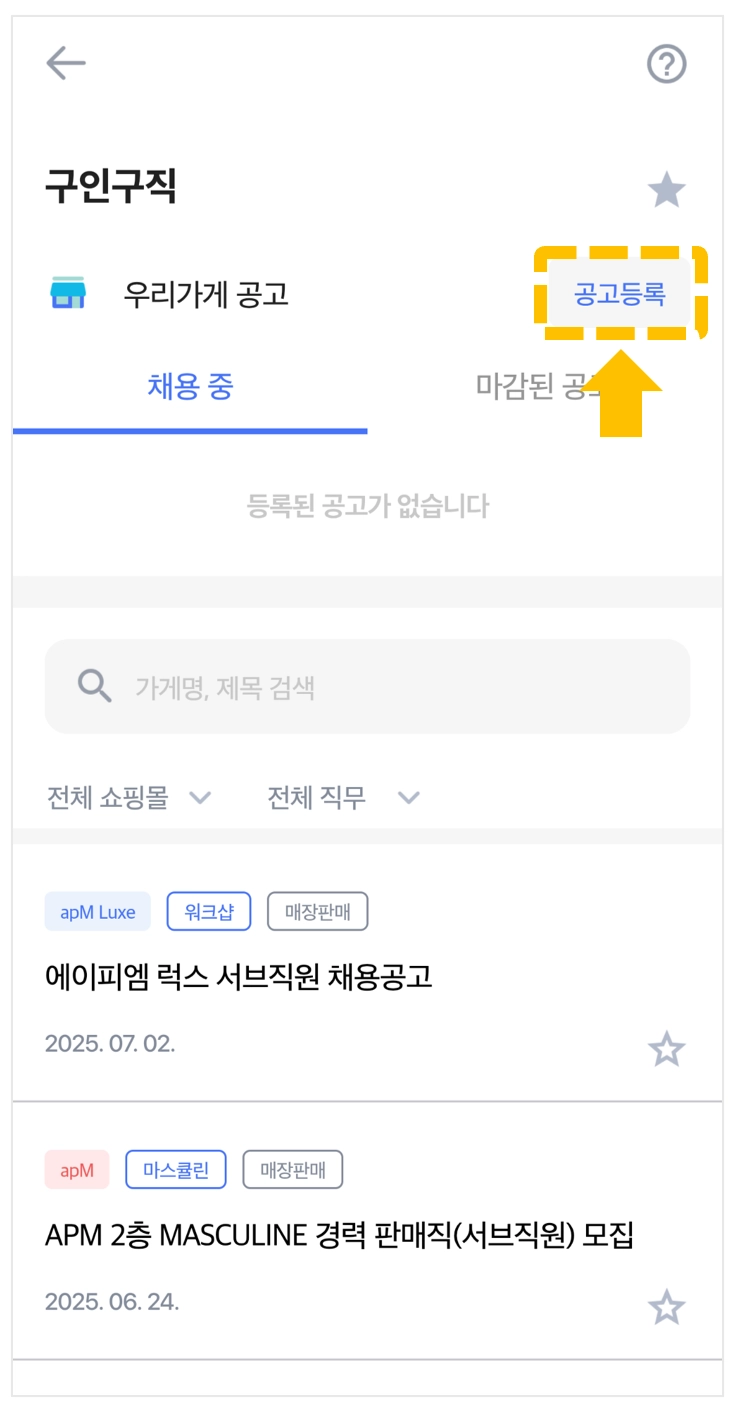
Task: Click the apM Luxe tag
Action: pos(97,912)
